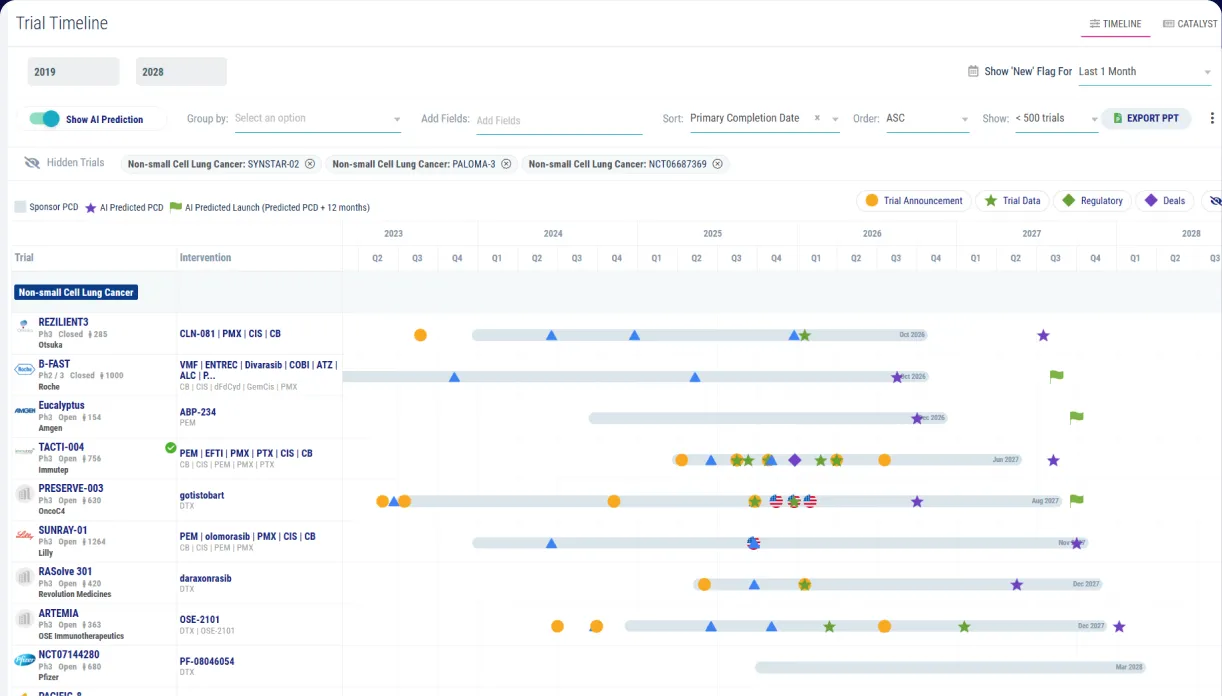
Task: Switch to the TIMELINE tab
Action: point(1115,23)
